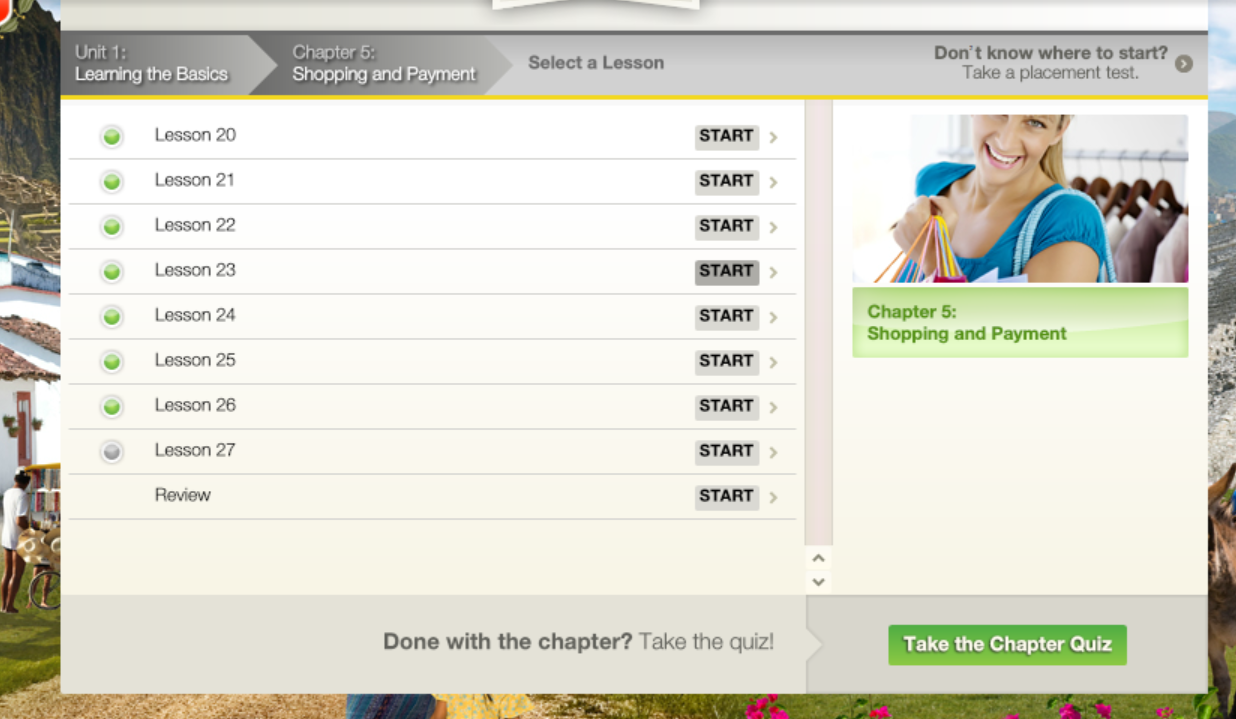The width and height of the screenshot is (1236, 719).
Task: Click the arrow icon beside placement test
Action: point(1184,64)
